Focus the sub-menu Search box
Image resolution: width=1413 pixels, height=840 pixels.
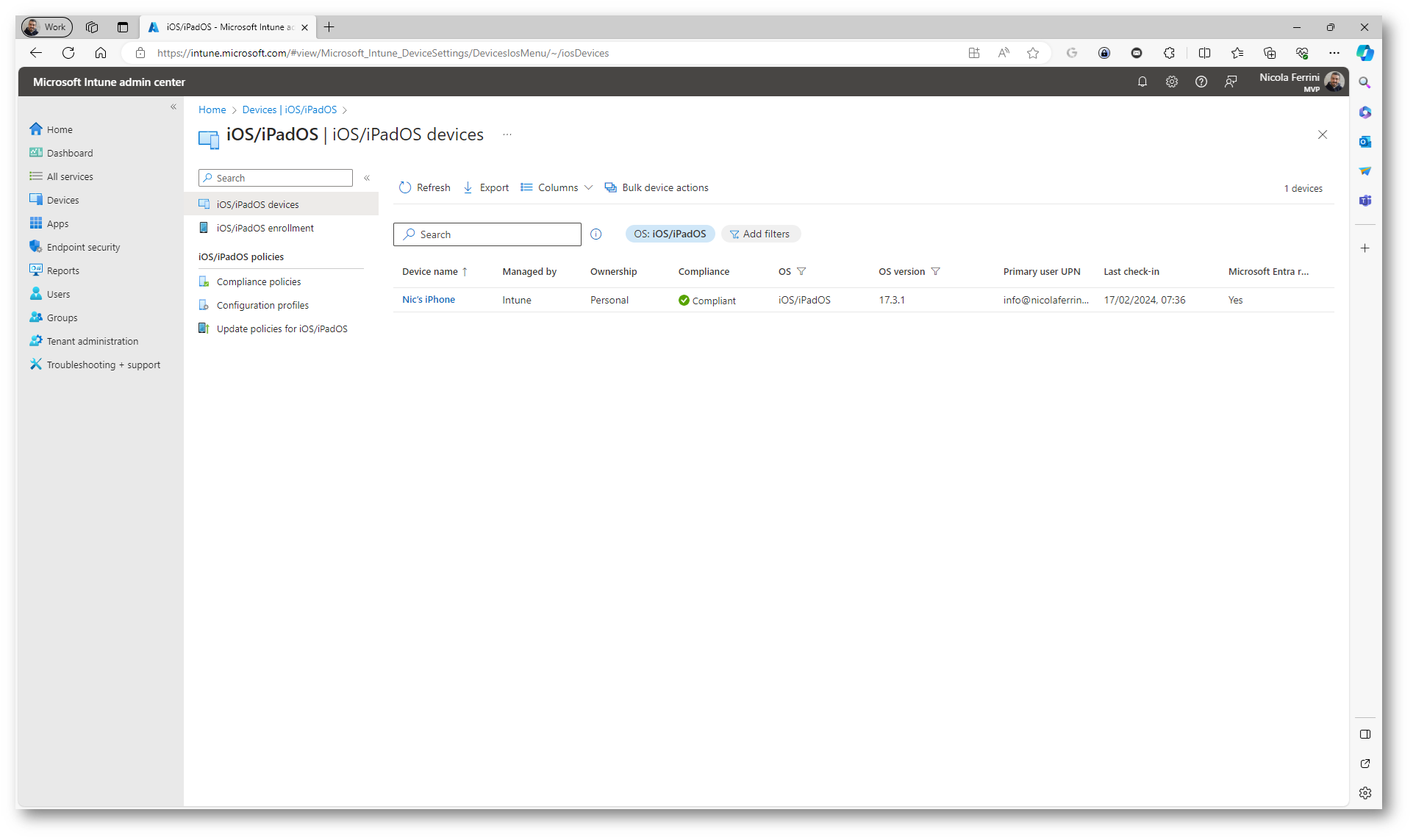tap(276, 178)
